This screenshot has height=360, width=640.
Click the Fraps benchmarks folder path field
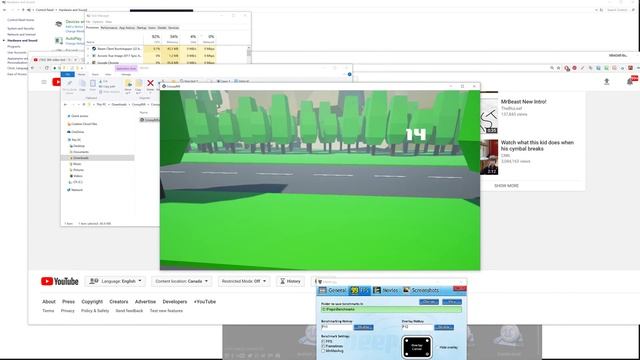tap(391, 309)
